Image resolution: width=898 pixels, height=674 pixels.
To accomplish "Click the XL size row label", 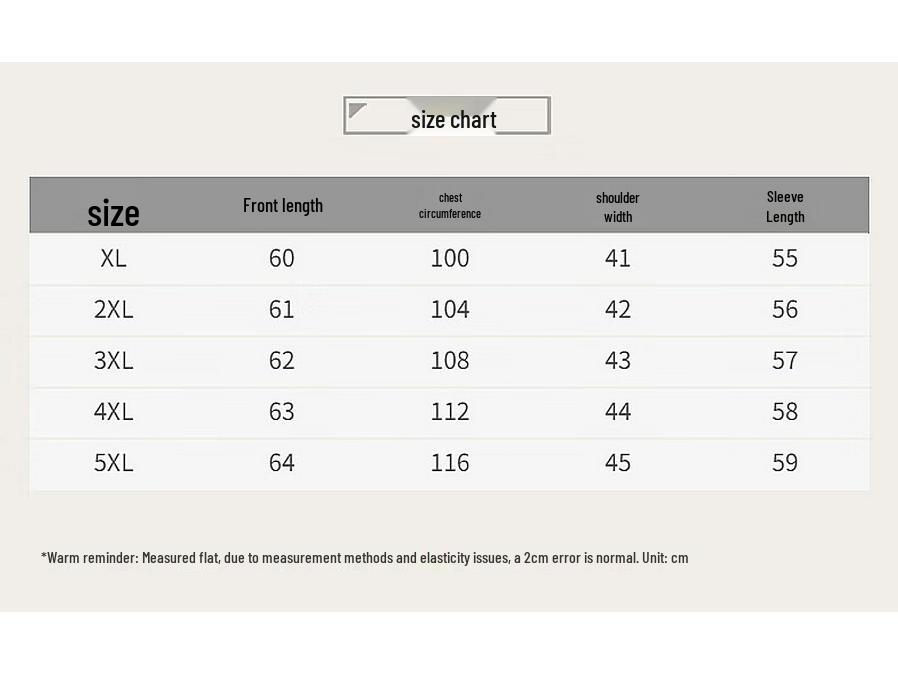I will (x=113, y=258).
